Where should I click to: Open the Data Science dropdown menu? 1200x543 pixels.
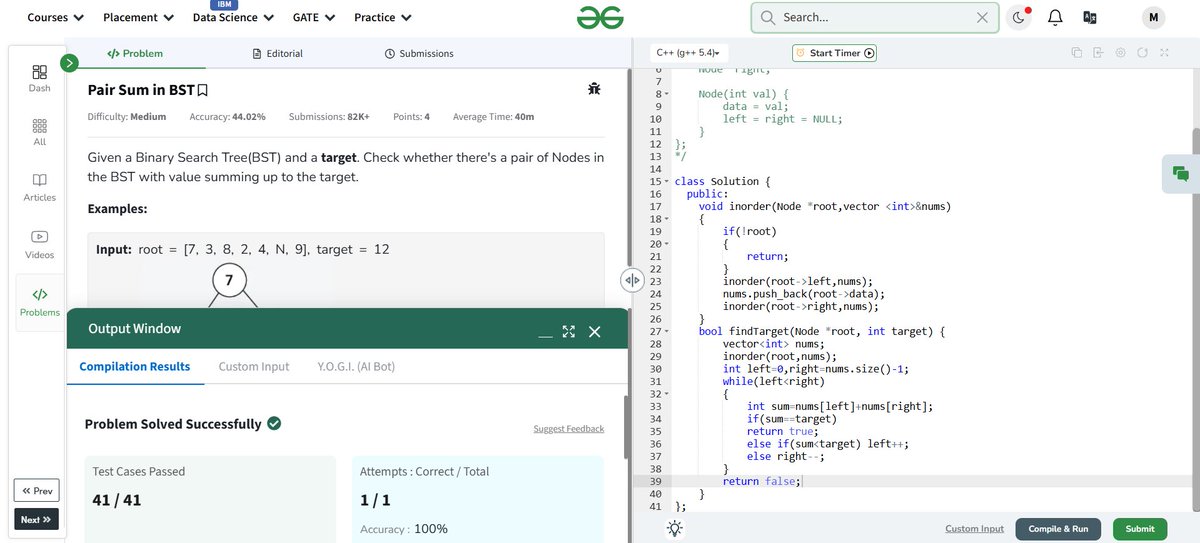(x=233, y=18)
